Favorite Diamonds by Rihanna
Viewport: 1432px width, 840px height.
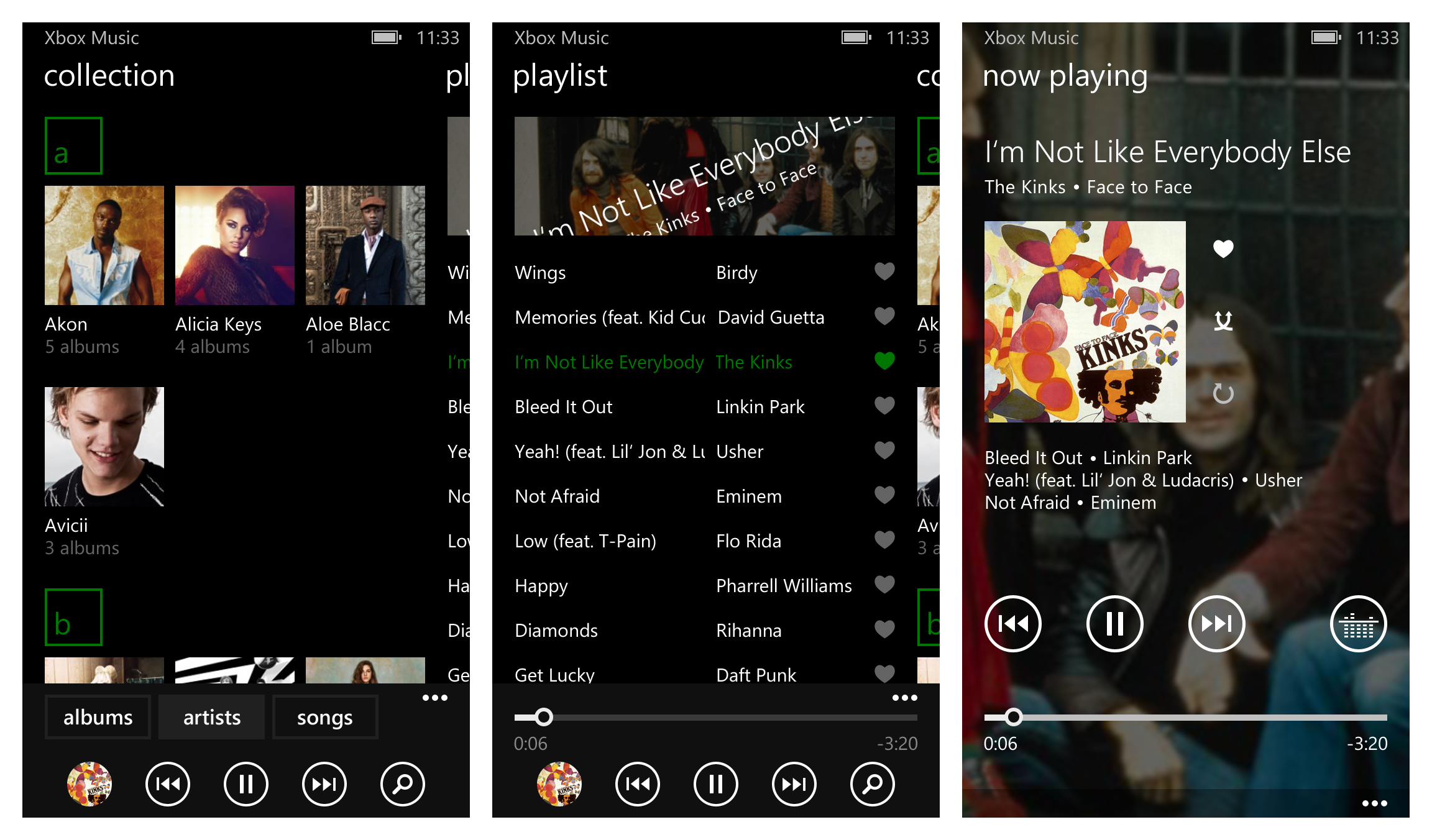pos(884,629)
